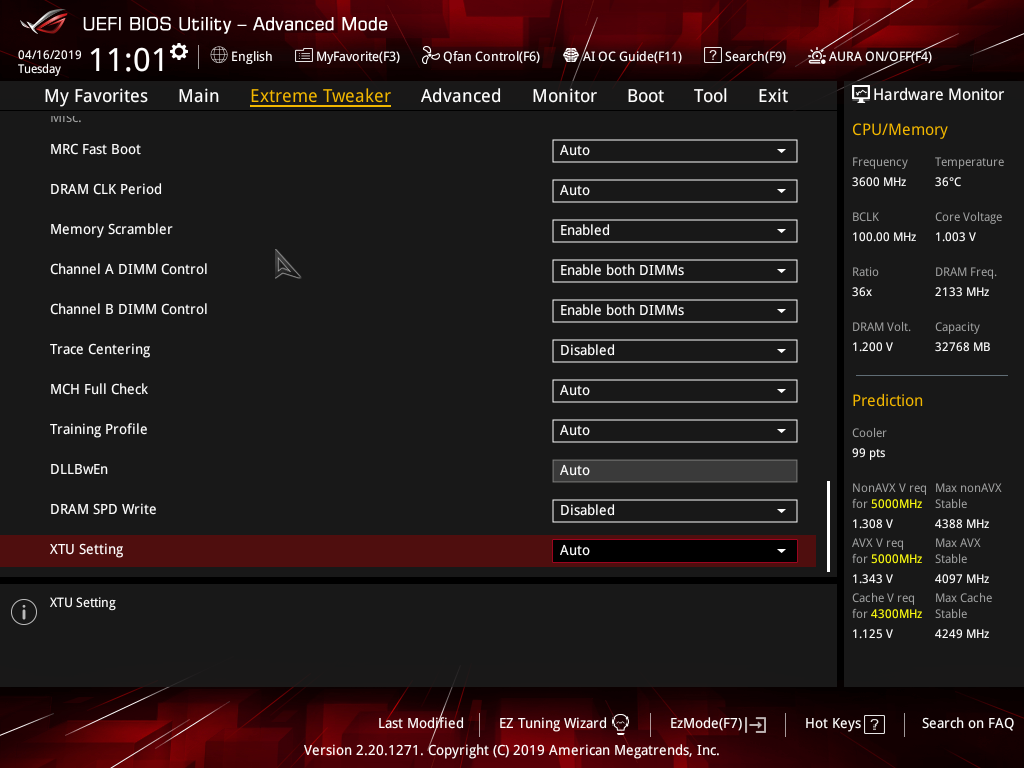Image resolution: width=1024 pixels, height=768 pixels.
Task: Open DRAM CLK Period dropdown
Action: coord(675,191)
